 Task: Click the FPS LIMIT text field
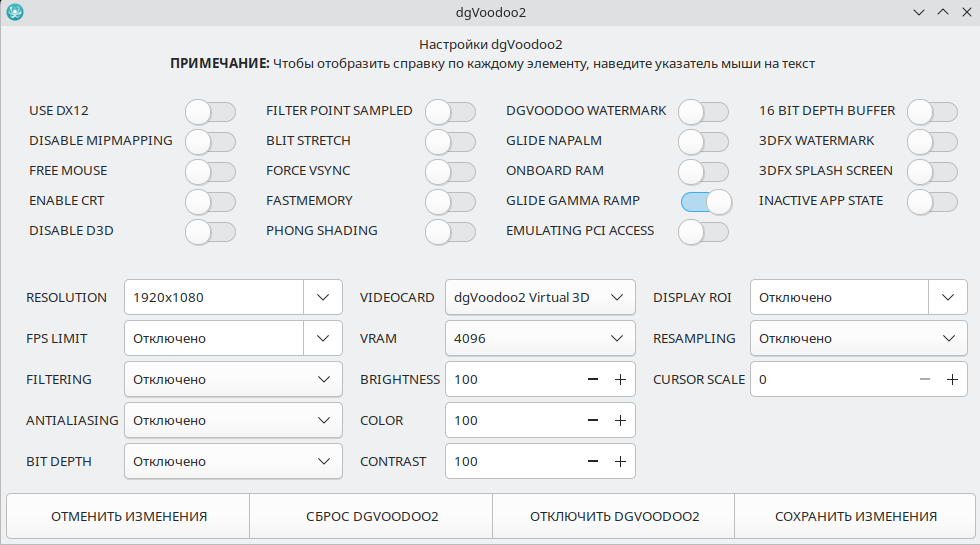[x=214, y=339]
